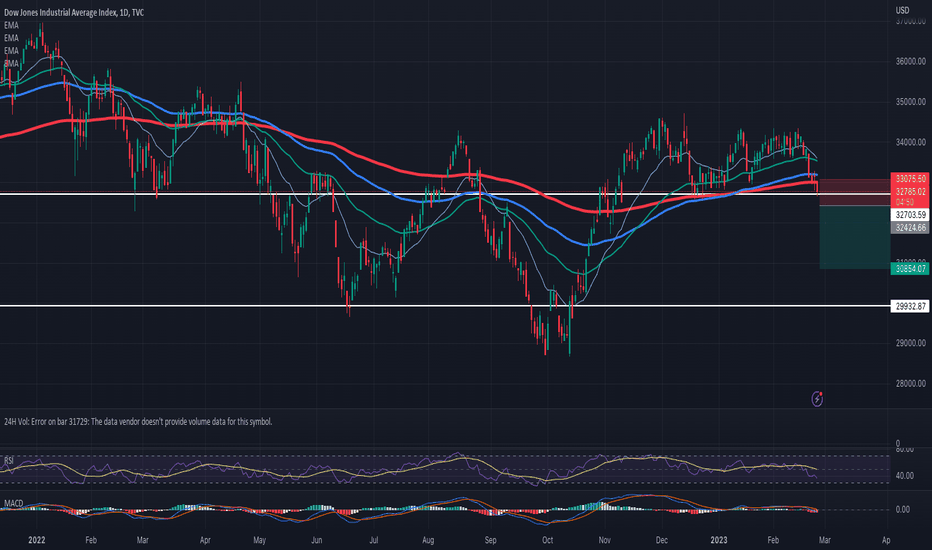The image size is (932, 550).
Task: Select the lower white horizontal line near 29932
Action: 445,306
